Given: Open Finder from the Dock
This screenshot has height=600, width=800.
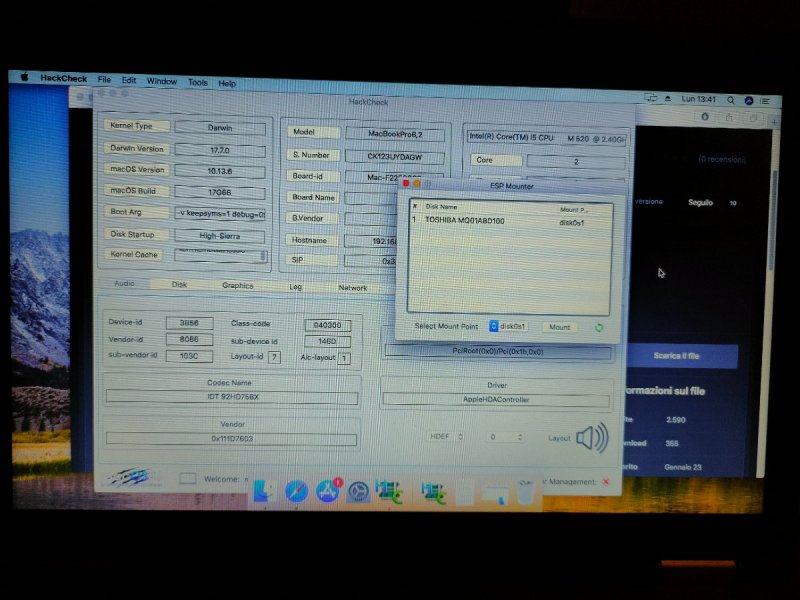Looking at the screenshot, I should click(x=265, y=491).
